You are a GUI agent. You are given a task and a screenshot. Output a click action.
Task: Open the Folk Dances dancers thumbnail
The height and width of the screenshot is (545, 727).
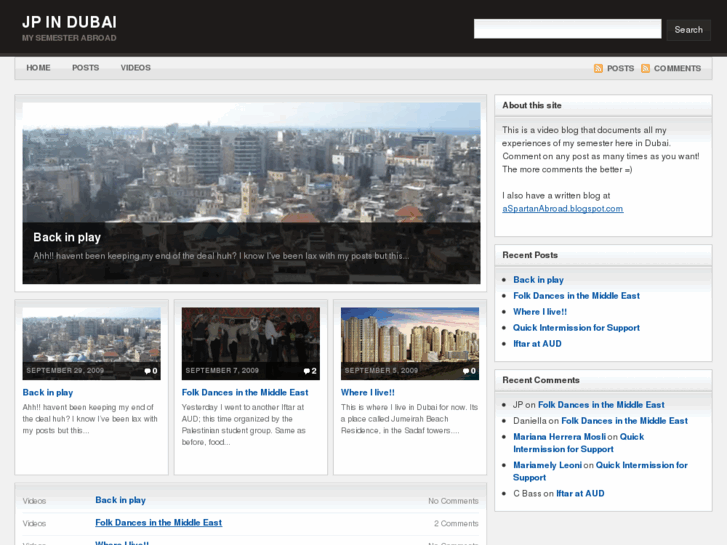coord(250,344)
